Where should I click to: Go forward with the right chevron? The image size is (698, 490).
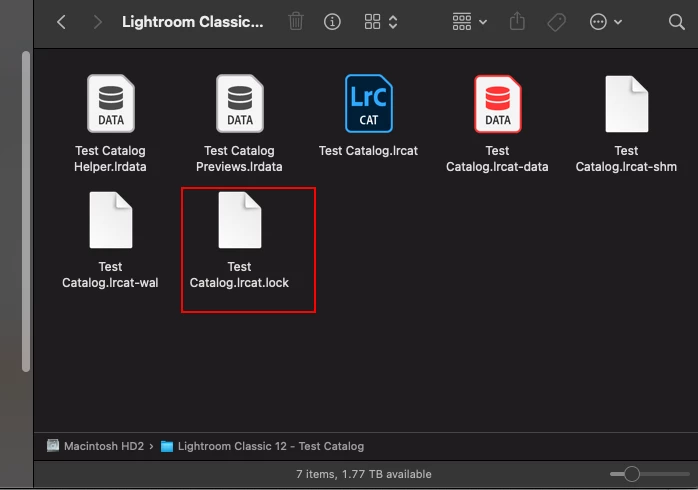pyautogui.click(x=97, y=22)
